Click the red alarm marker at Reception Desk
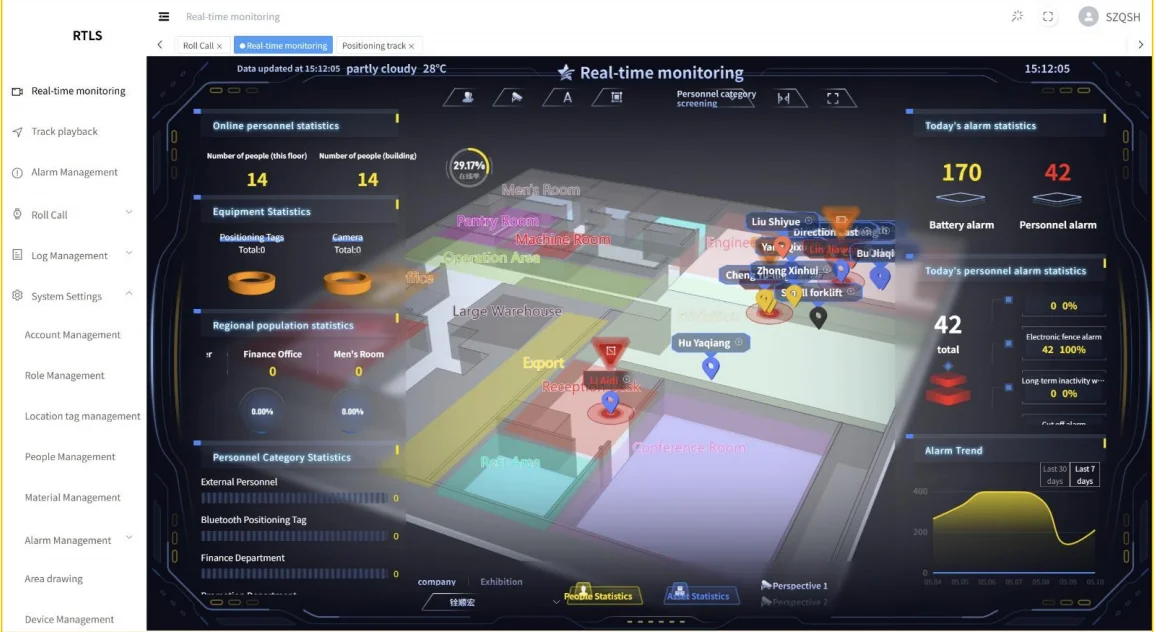The height and width of the screenshot is (632, 1155). tap(611, 353)
